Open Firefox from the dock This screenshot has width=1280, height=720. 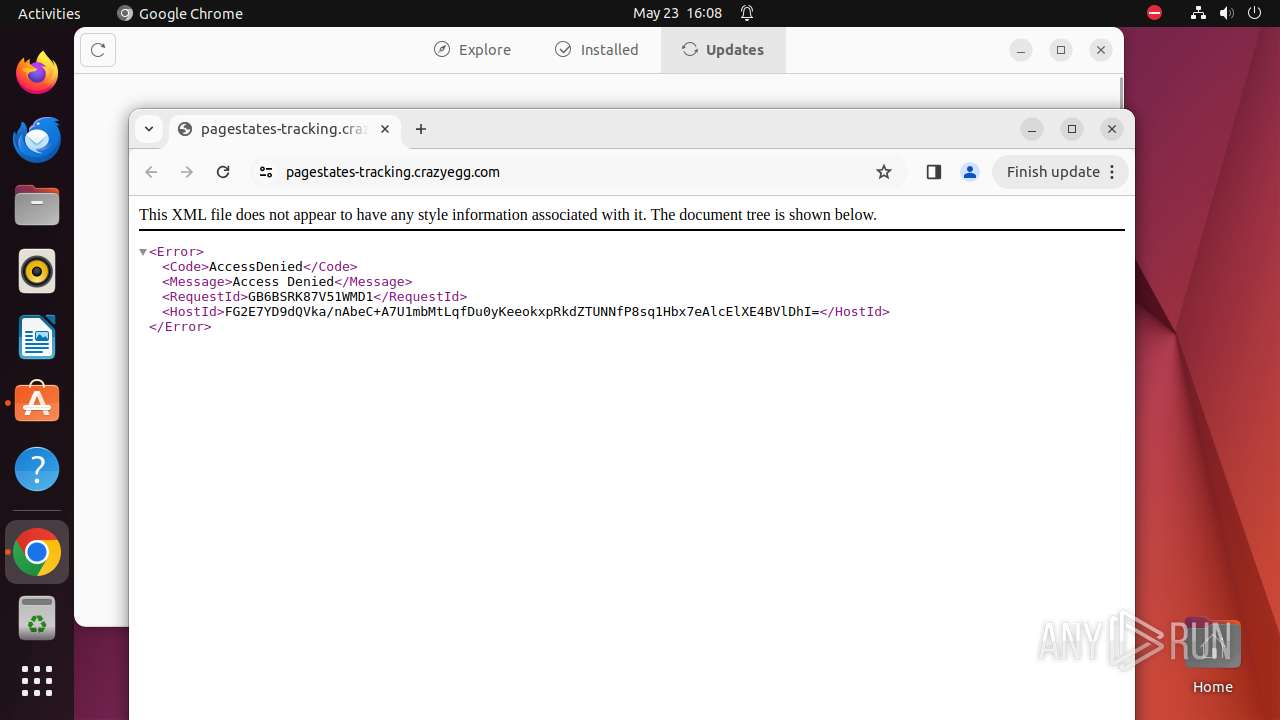tap(37, 73)
